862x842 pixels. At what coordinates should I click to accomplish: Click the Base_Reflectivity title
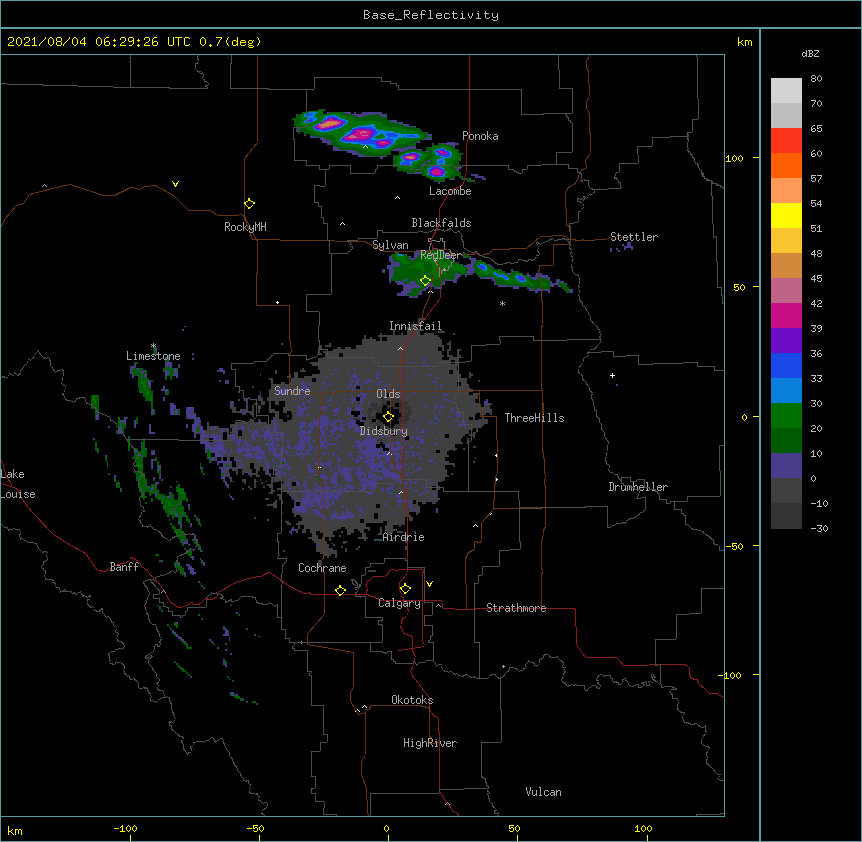point(431,15)
